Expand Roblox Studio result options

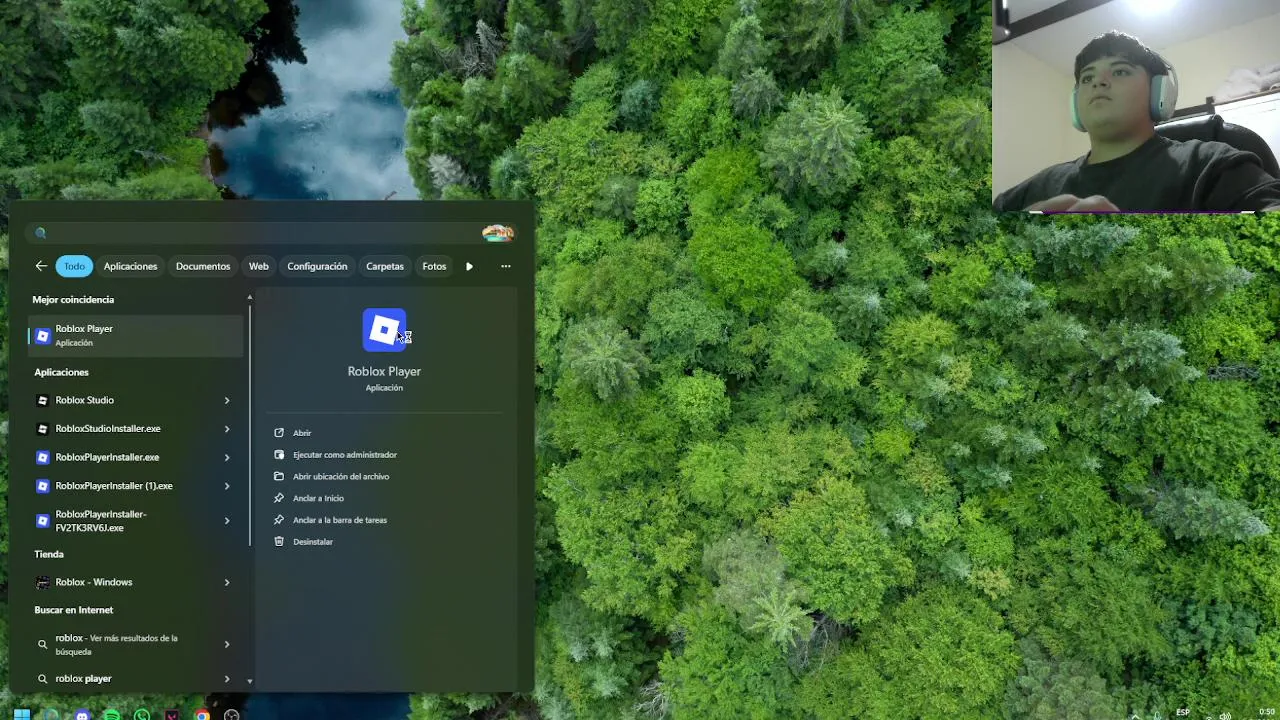(227, 400)
